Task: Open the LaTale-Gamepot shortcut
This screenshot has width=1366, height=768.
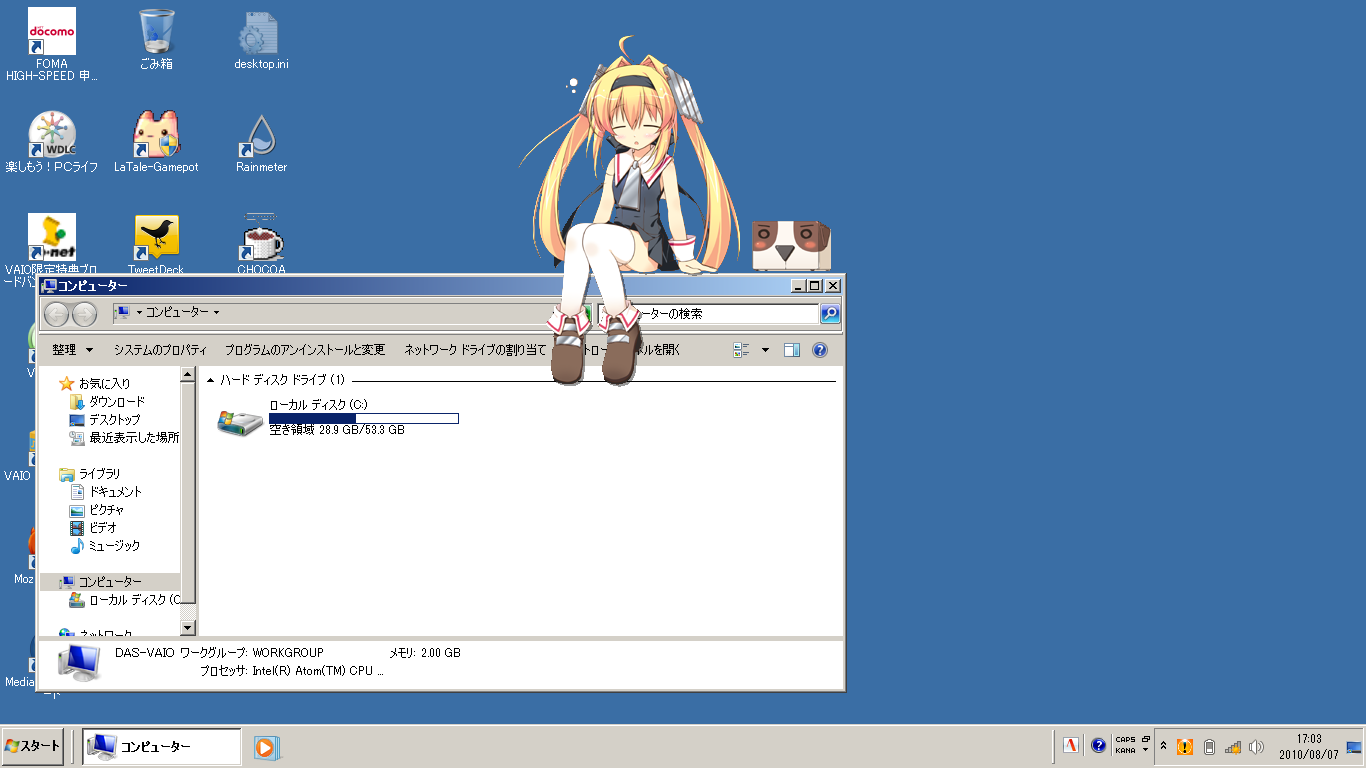Action: pos(156,138)
